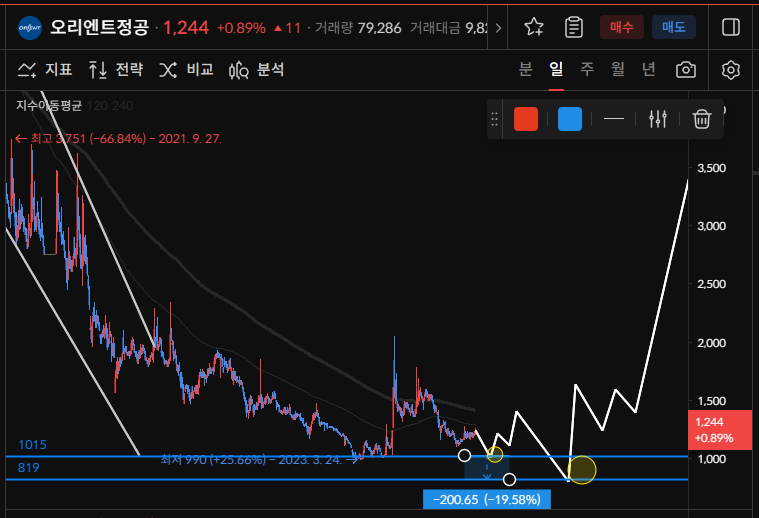
Task: Open chart settings gear icon
Action: point(731,70)
